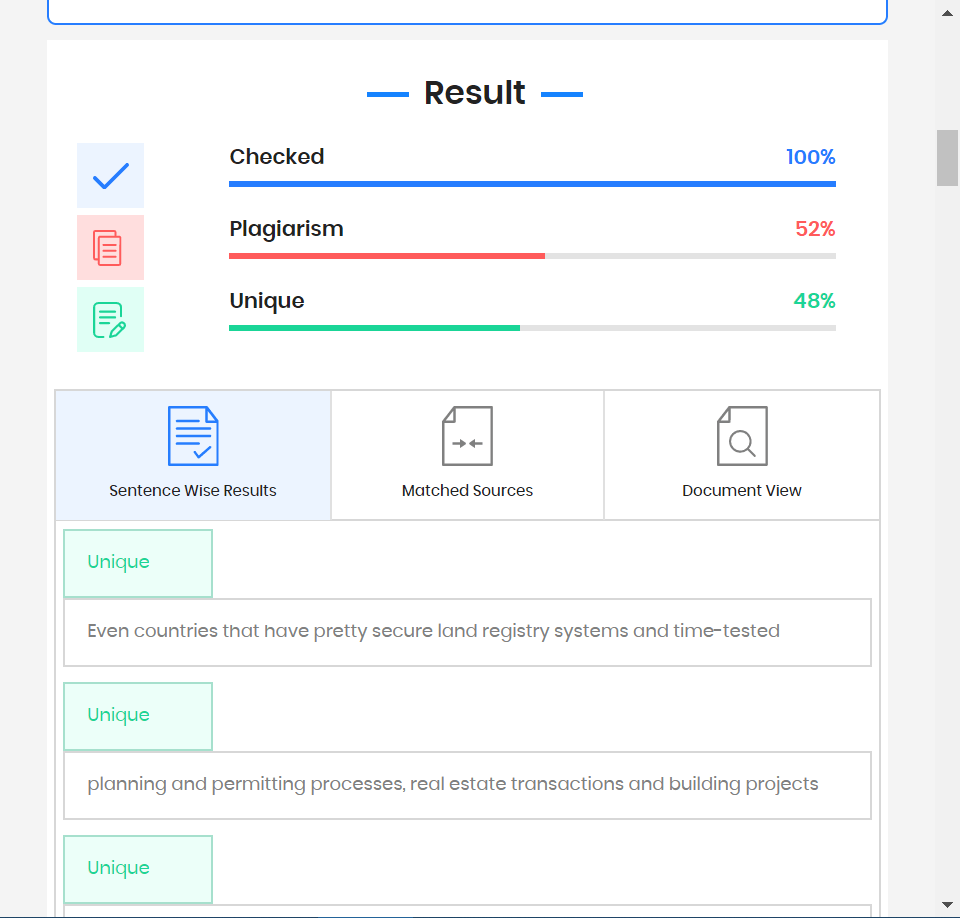The height and width of the screenshot is (918, 960).
Task: Click the first Unique label badge
Action: [138, 562]
